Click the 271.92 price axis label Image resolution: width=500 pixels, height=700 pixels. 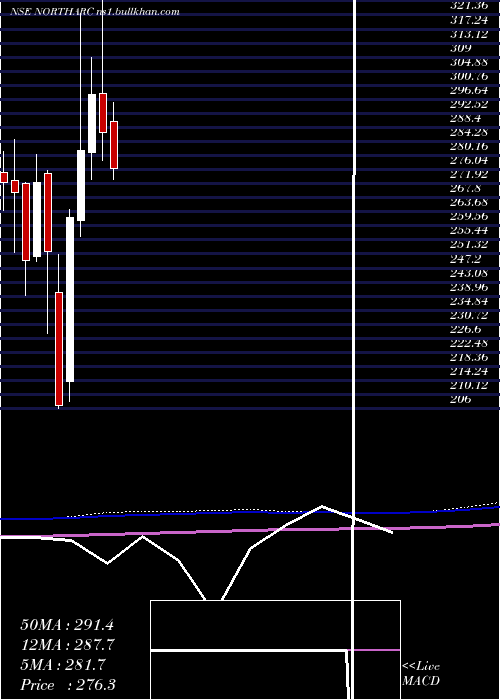tap(469, 175)
